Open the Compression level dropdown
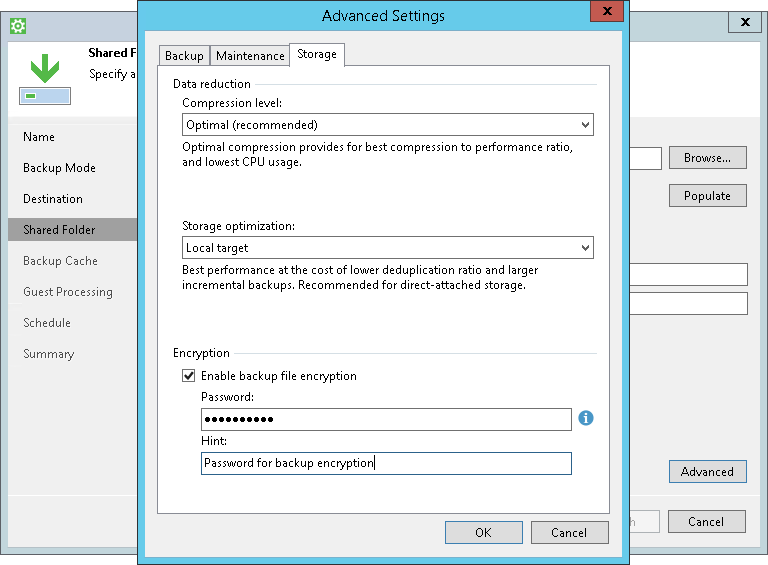The width and height of the screenshot is (768, 565). point(388,125)
